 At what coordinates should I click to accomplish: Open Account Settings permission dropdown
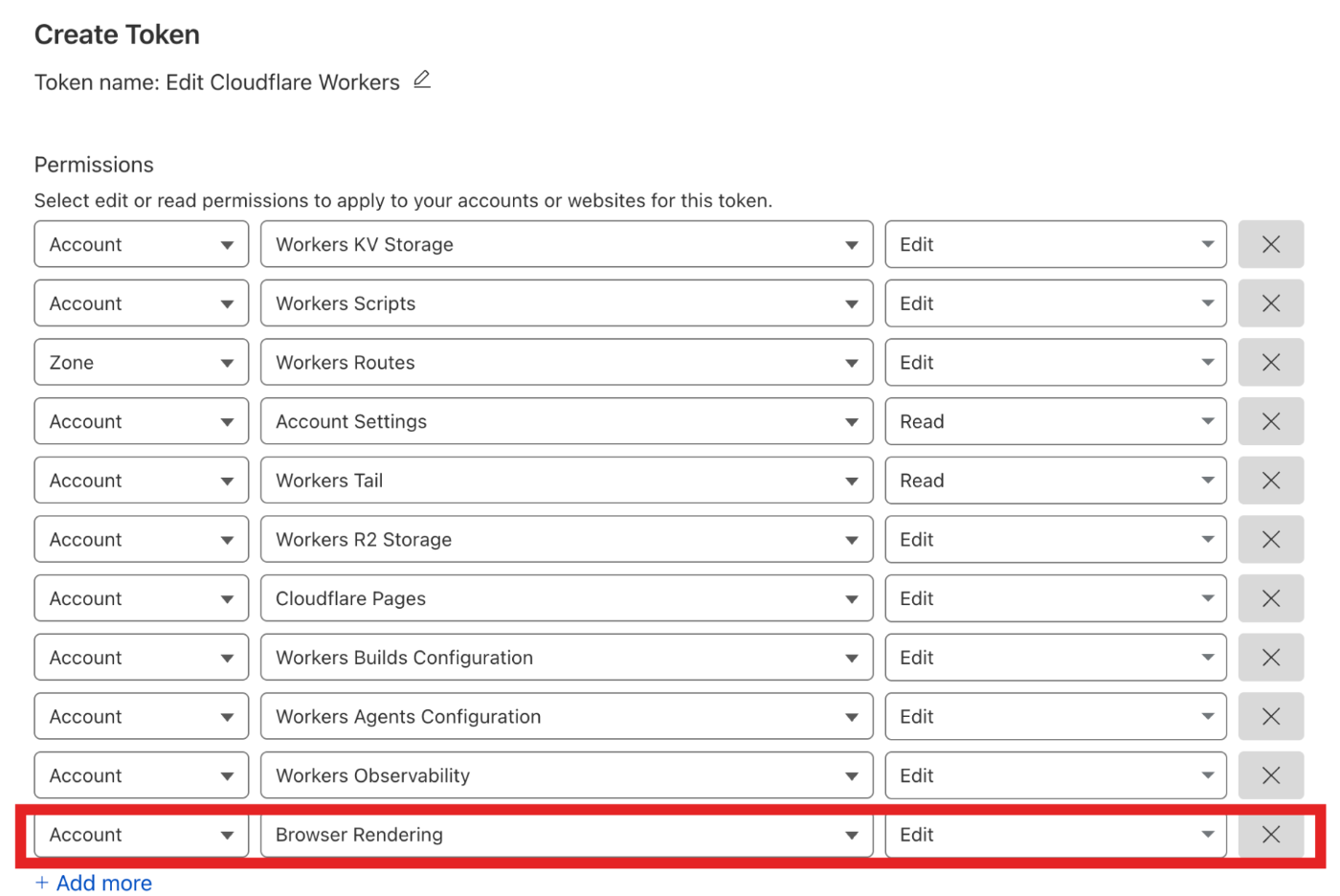coord(567,421)
